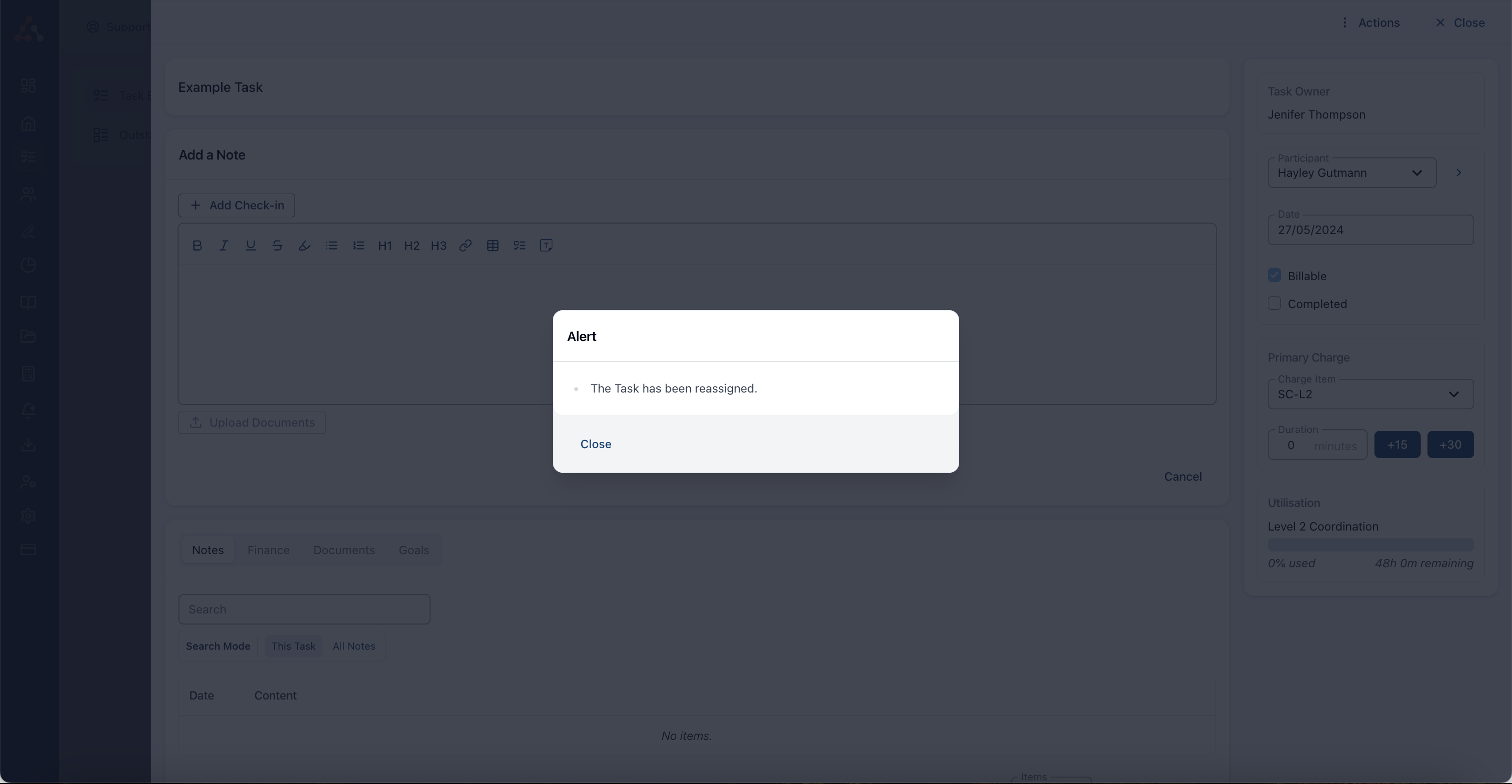Open the Charge Item dropdown

[x=1371, y=394]
